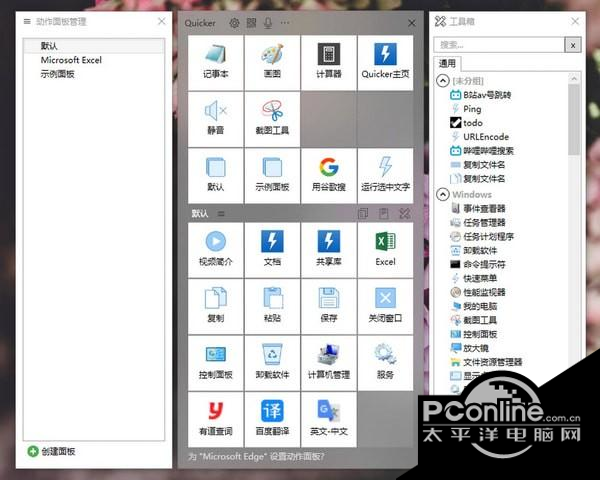
Task: Open the 卸载软件 tile in the Quicker grid
Action: [272, 363]
